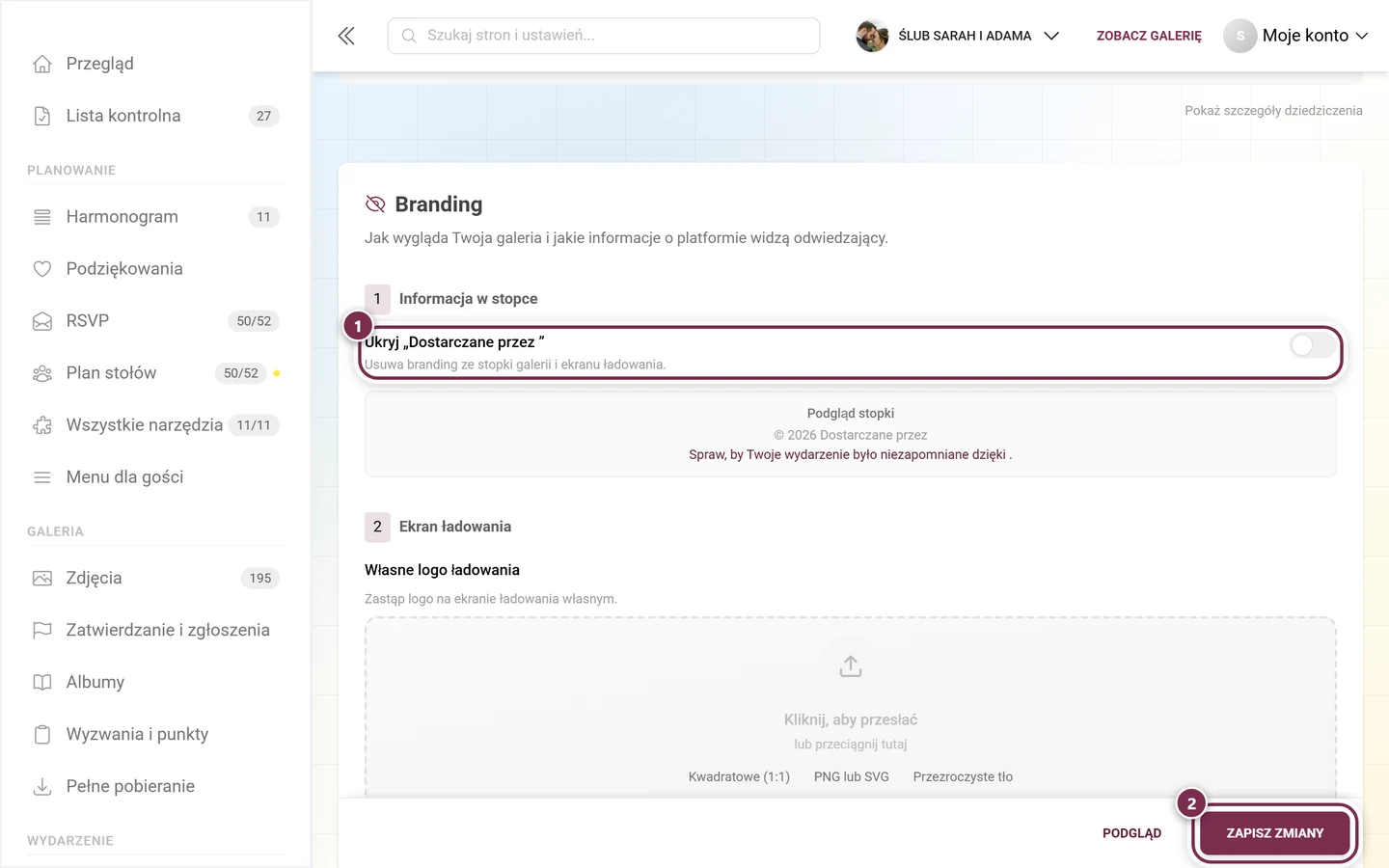The image size is (1389, 868).
Task: Go to the RSVP sidebar item
Action: (154, 321)
